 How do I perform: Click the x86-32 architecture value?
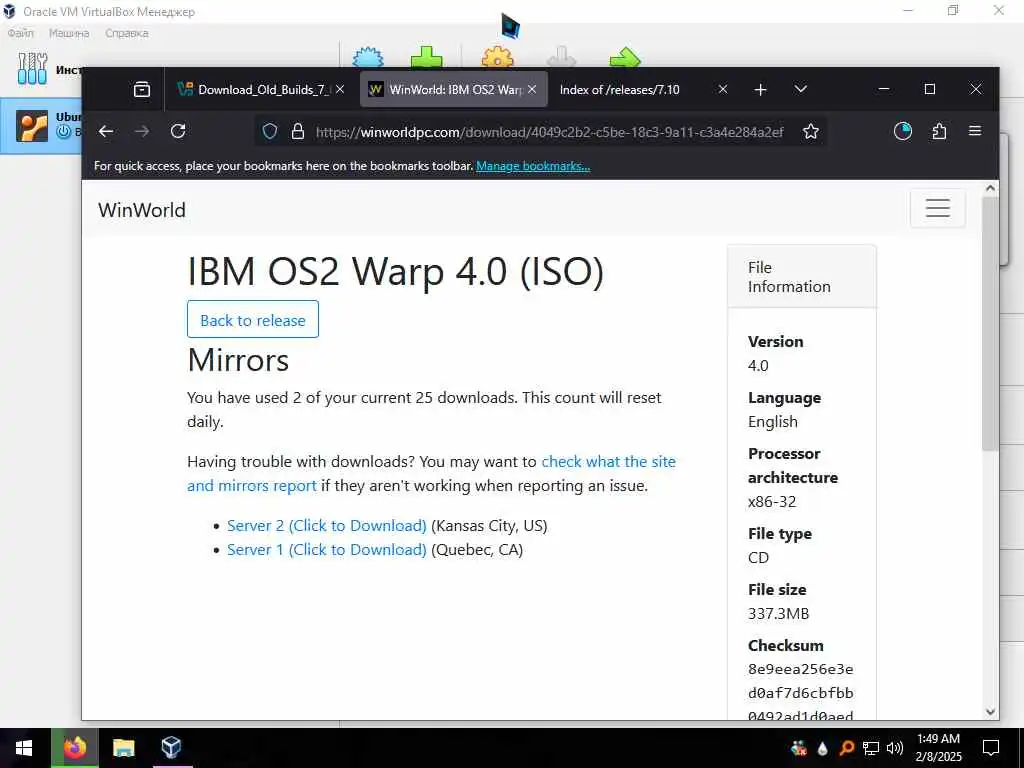(x=772, y=502)
